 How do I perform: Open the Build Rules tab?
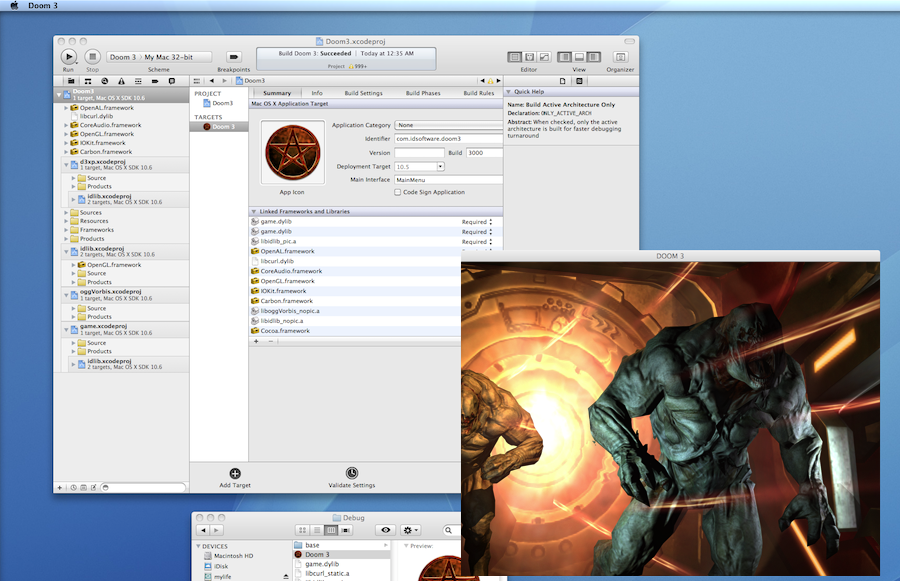point(479,93)
